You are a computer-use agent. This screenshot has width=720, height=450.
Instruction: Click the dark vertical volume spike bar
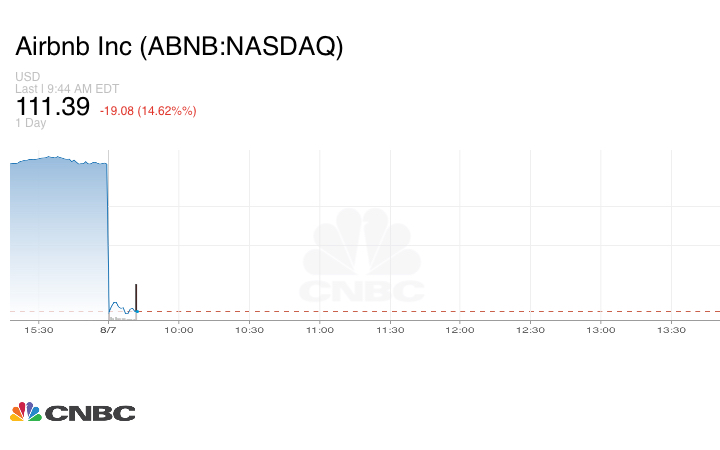point(135,297)
